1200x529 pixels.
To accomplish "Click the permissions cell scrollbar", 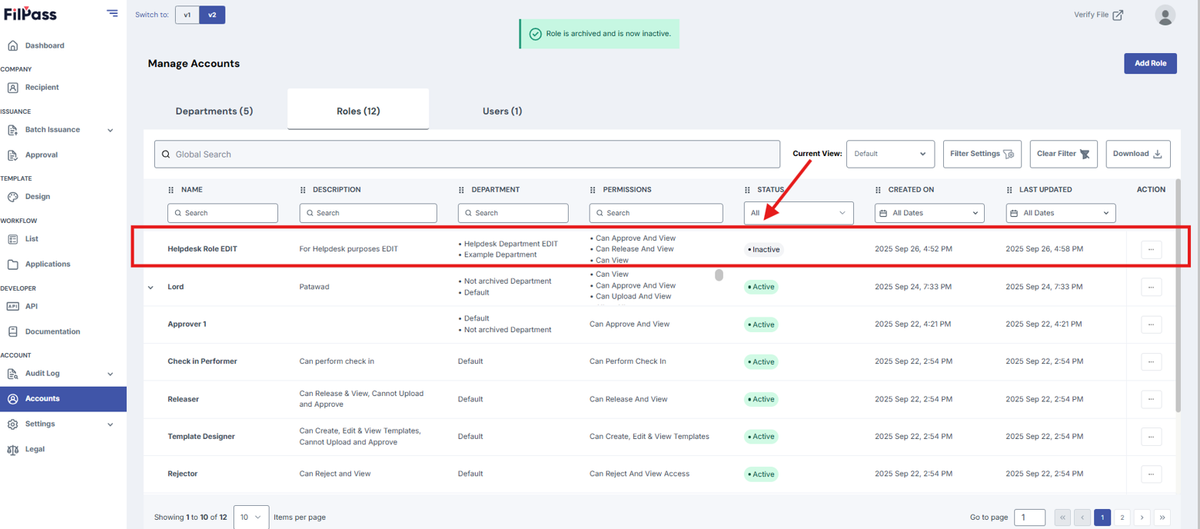I will [x=718, y=275].
